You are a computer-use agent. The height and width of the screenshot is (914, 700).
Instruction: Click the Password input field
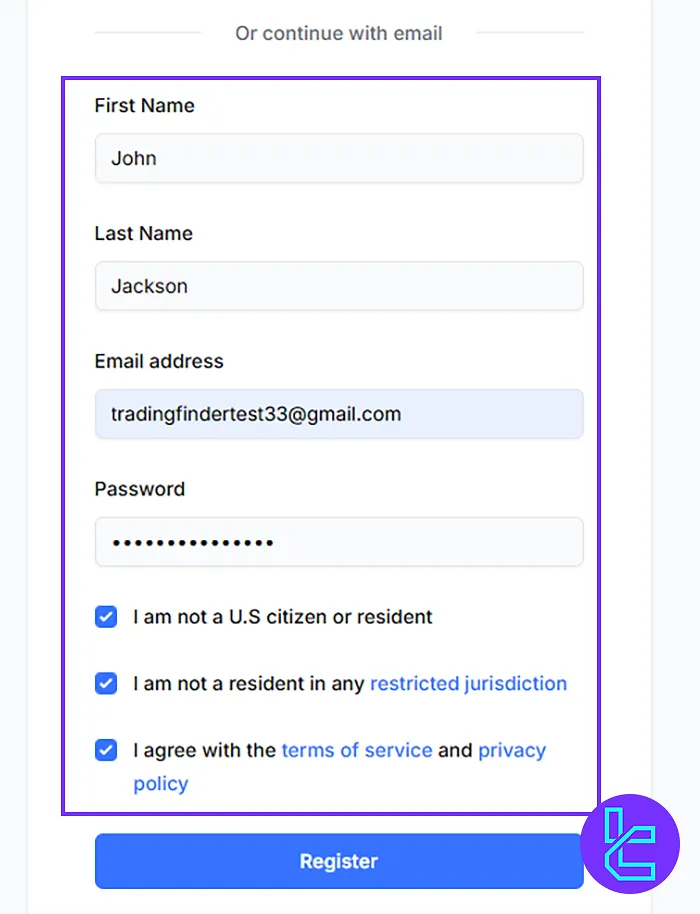[x=339, y=542]
